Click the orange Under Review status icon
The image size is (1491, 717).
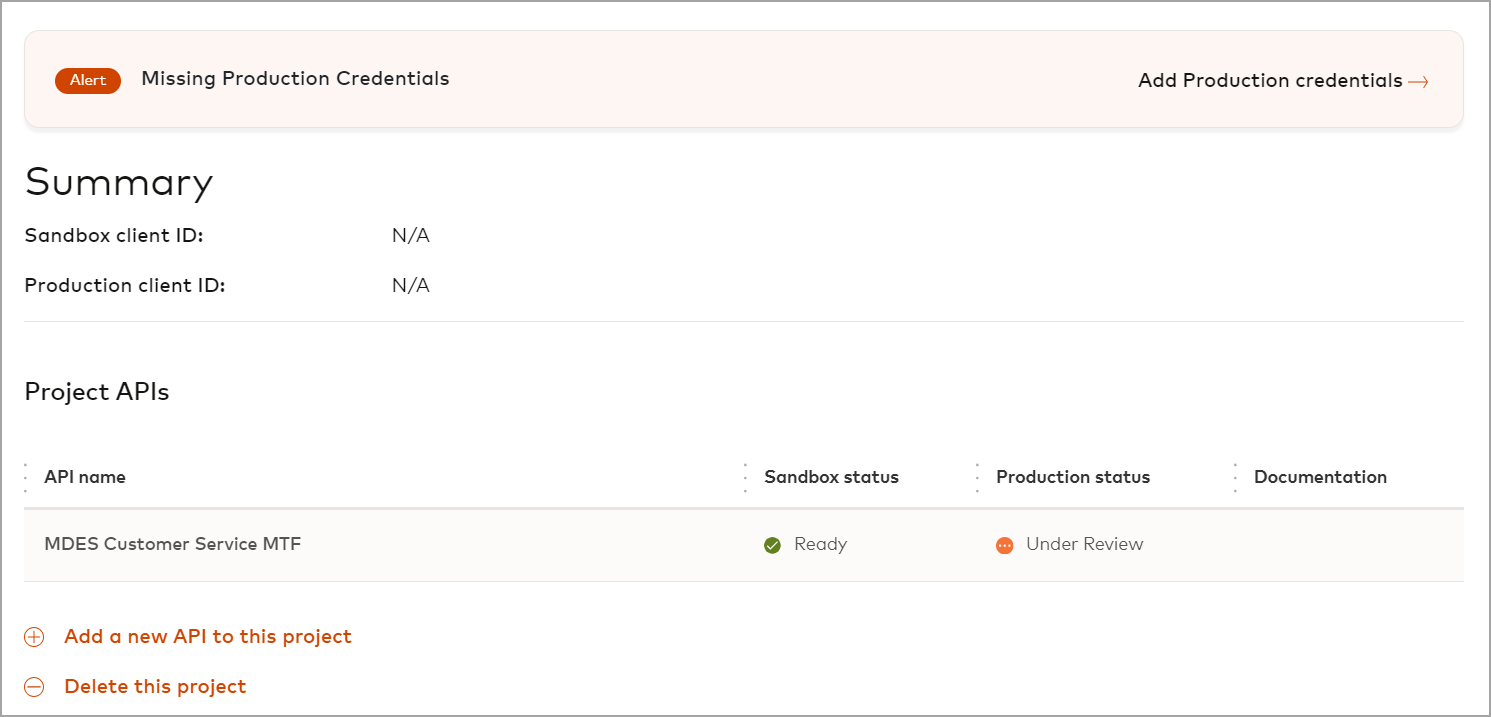(1004, 545)
